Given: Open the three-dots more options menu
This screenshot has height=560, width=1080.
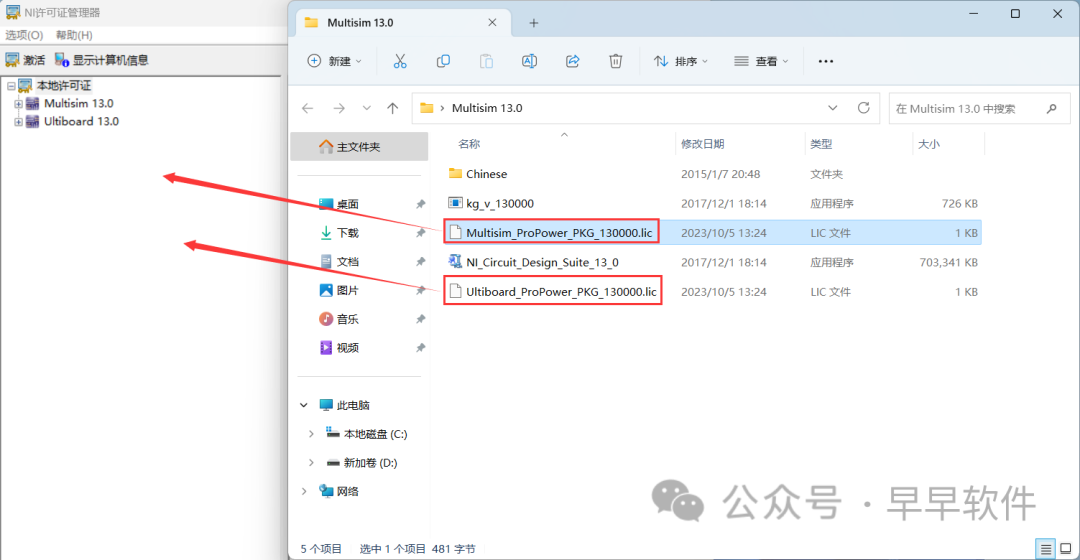Looking at the screenshot, I should click(x=825, y=61).
